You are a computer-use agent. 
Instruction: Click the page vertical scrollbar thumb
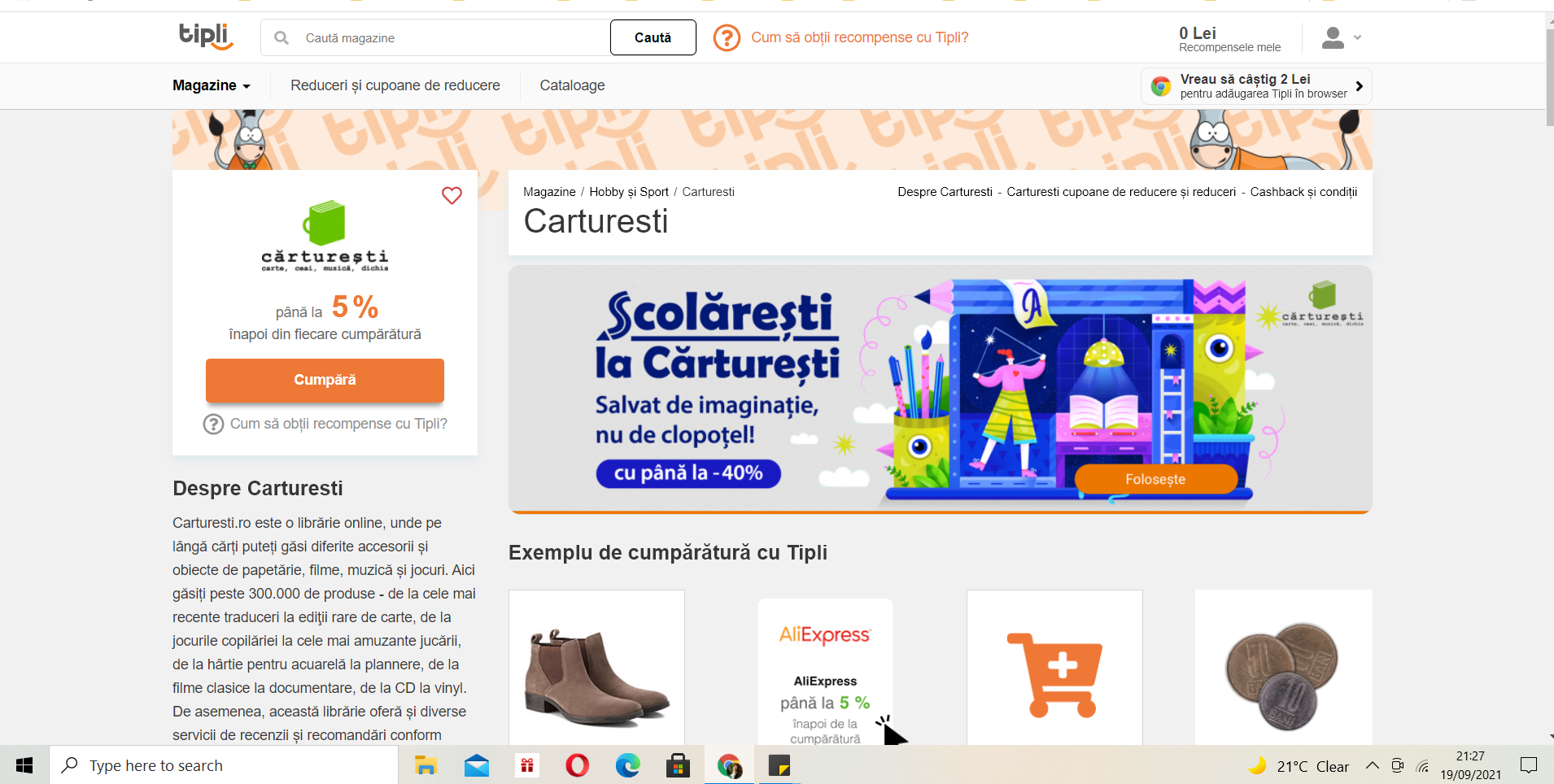click(x=1549, y=77)
